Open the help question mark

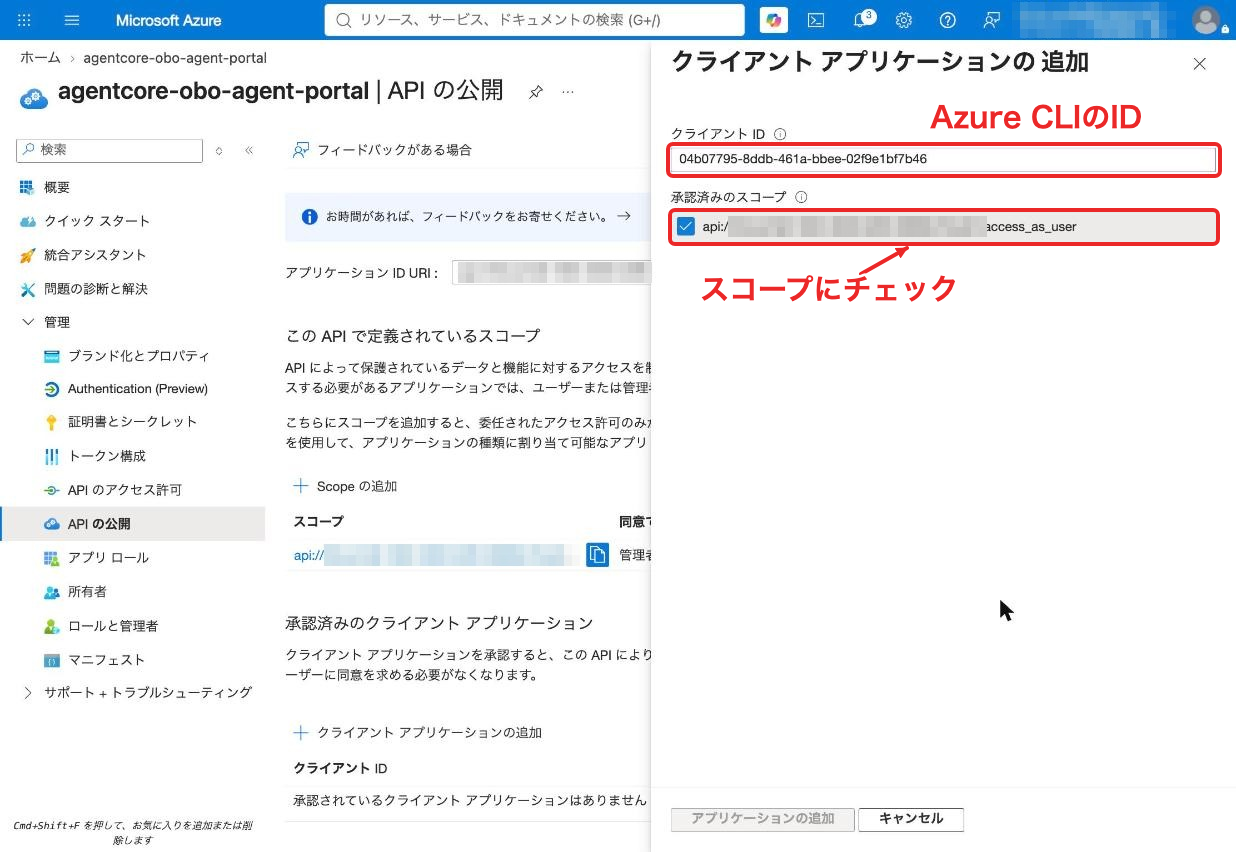[x=948, y=20]
